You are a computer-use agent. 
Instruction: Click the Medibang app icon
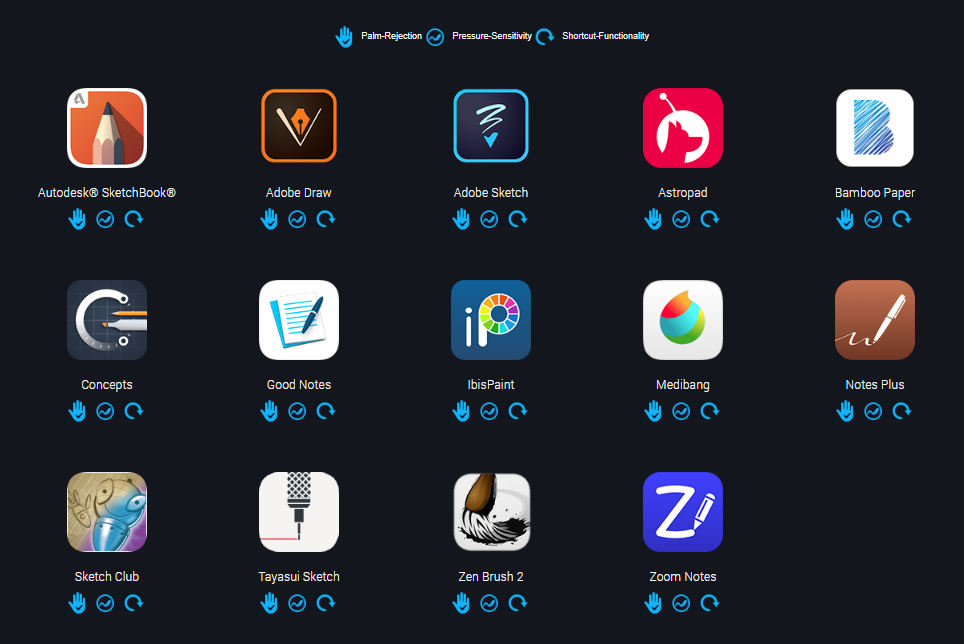click(x=682, y=320)
